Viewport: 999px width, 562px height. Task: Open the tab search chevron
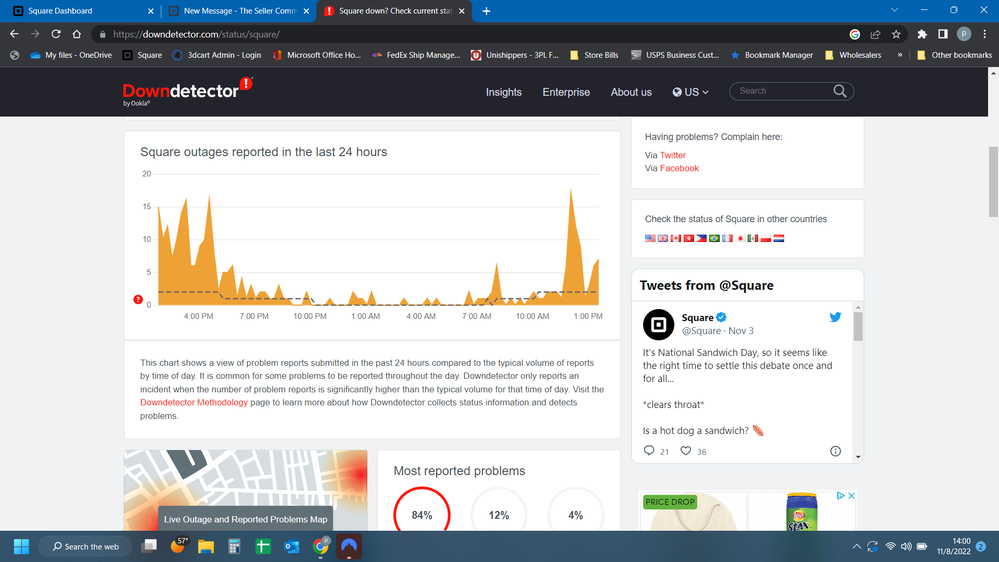click(895, 10)
